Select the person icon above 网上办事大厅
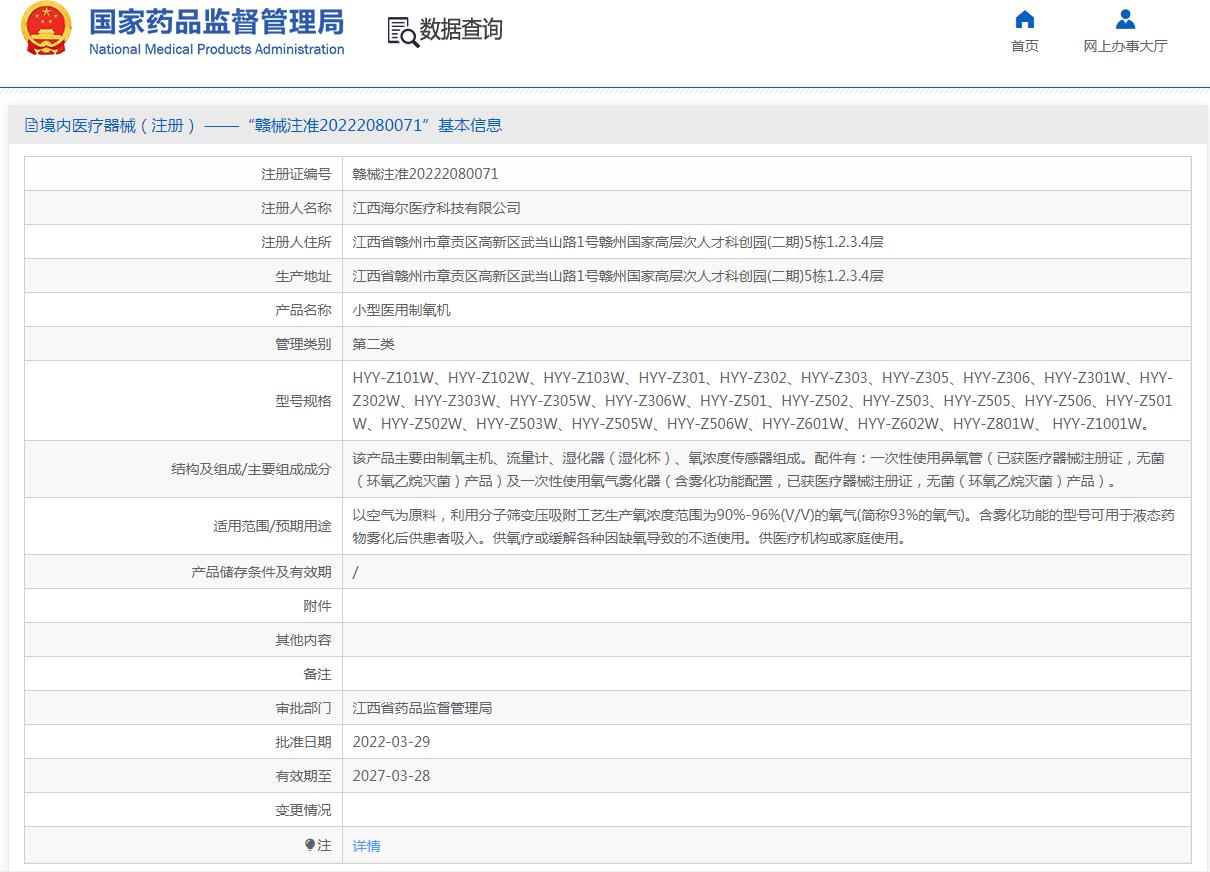The width and height of the screenshot is (1210, 872). pyautogui.click(x=1124, y=19)
